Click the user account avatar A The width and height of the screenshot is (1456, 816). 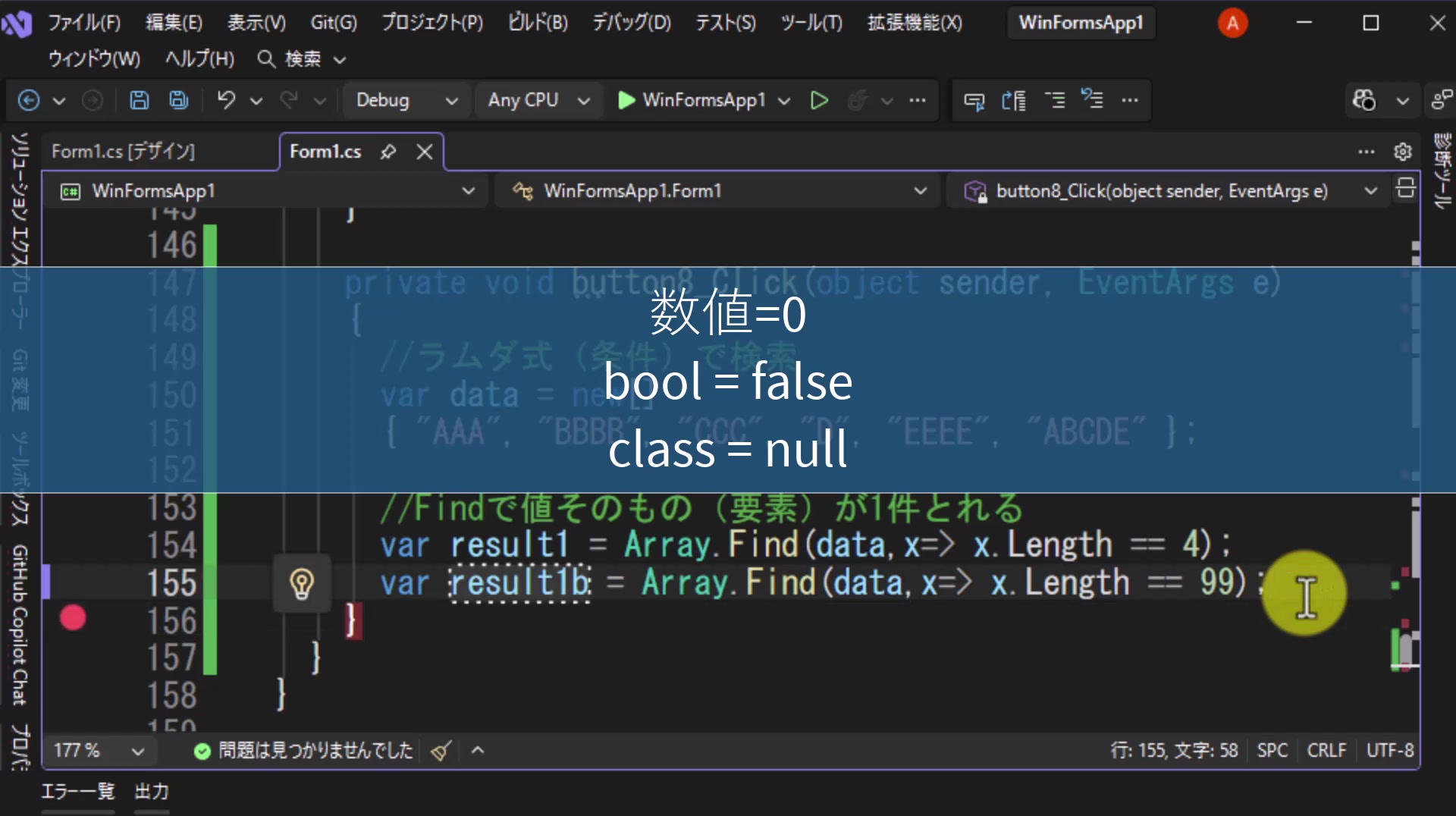[1233, 23]
